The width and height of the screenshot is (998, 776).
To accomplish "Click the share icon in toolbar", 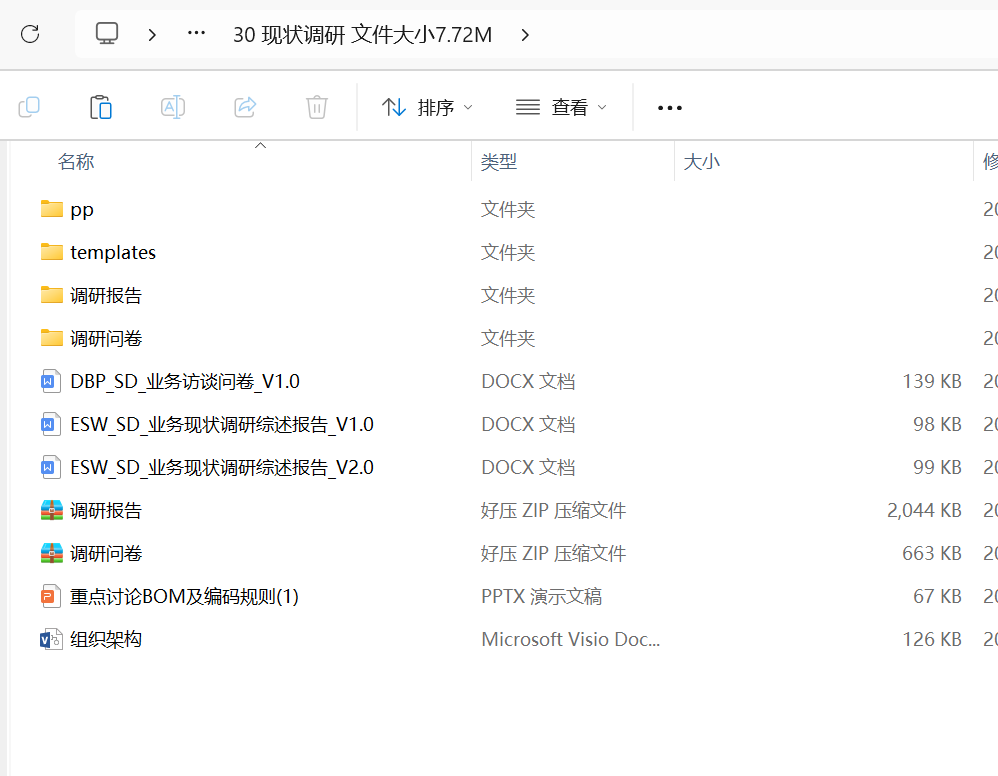I will 245,107.
